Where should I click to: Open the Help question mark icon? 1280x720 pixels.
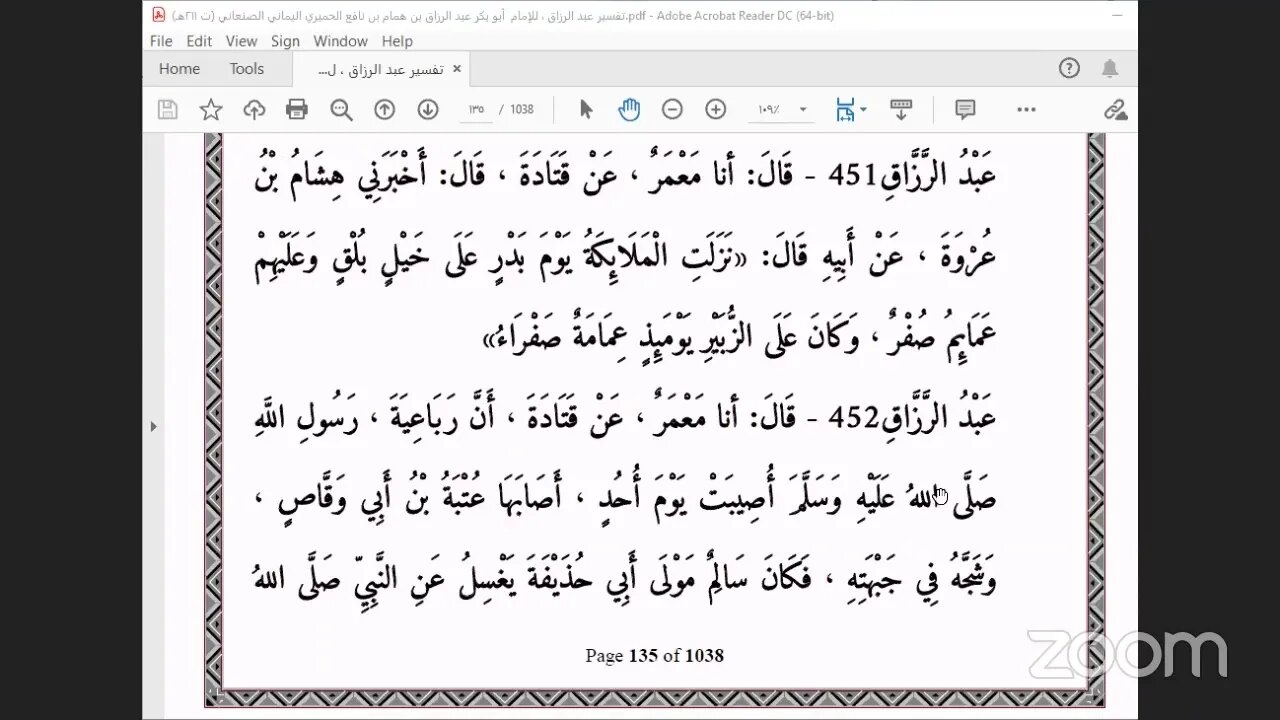1069,68
